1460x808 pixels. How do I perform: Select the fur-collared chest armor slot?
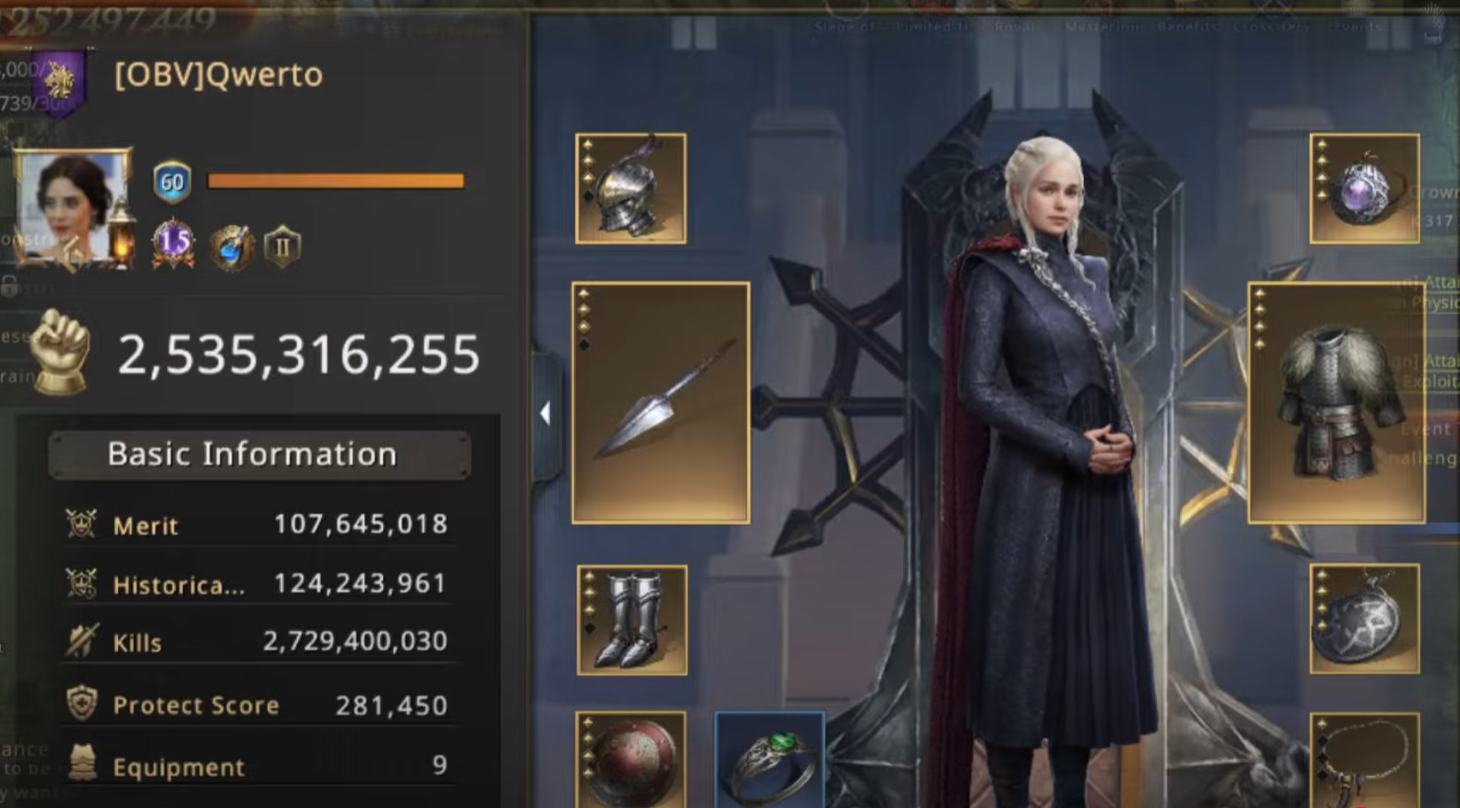point(1337,402)
